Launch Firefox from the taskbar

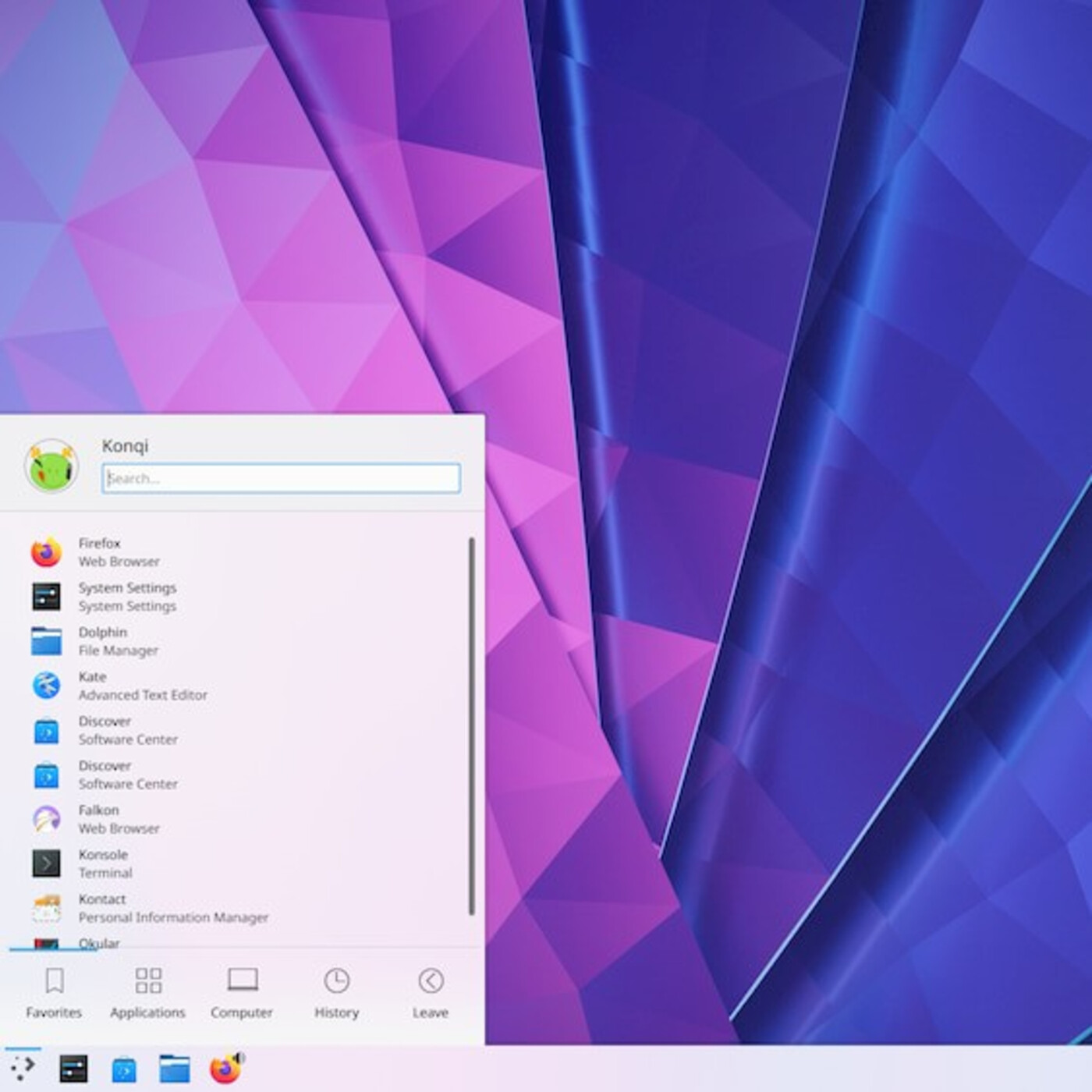225,1069
